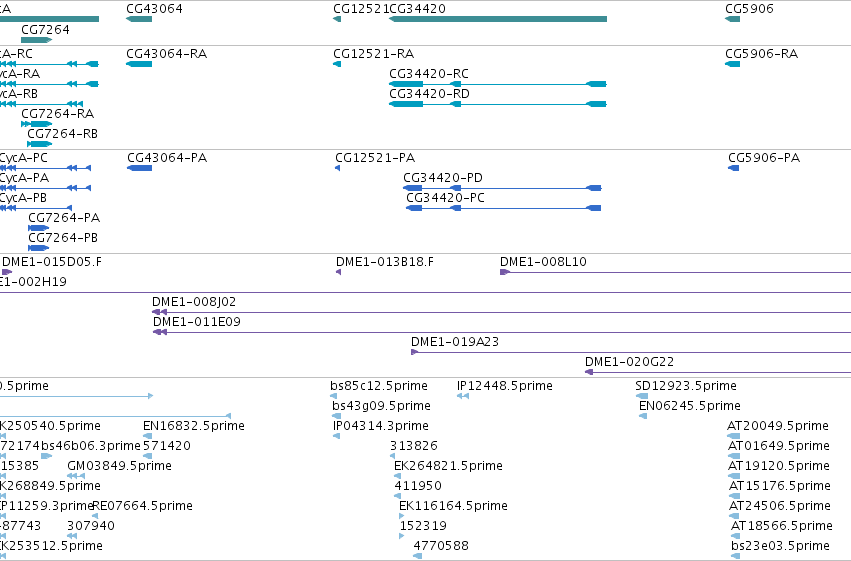The image size is (851, 561).
Task: Click the CG43064-RA transcript glyph bar
Action: tap(139, 64)
